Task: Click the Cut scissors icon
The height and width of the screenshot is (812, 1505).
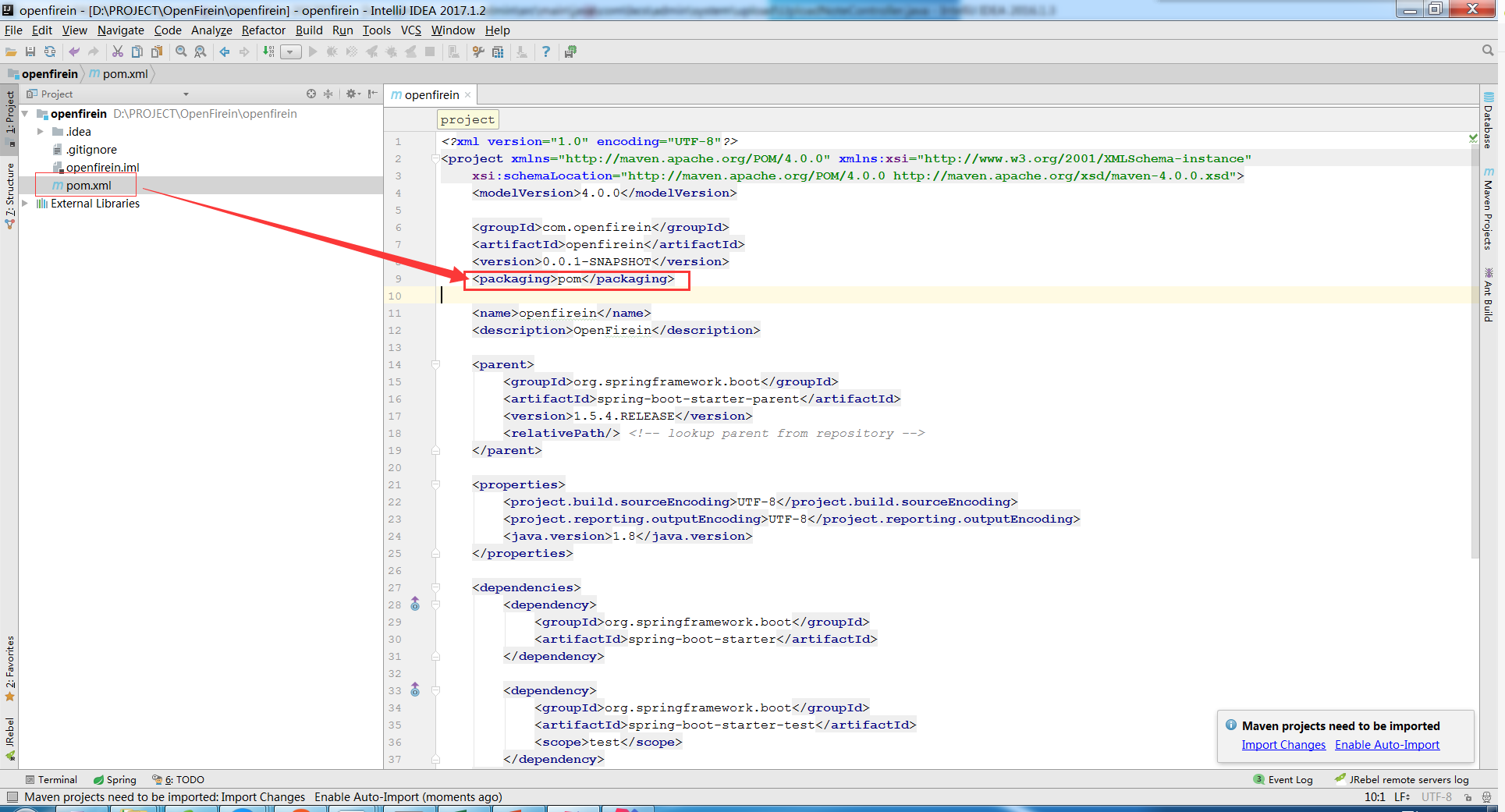Action: coord(117,51)
